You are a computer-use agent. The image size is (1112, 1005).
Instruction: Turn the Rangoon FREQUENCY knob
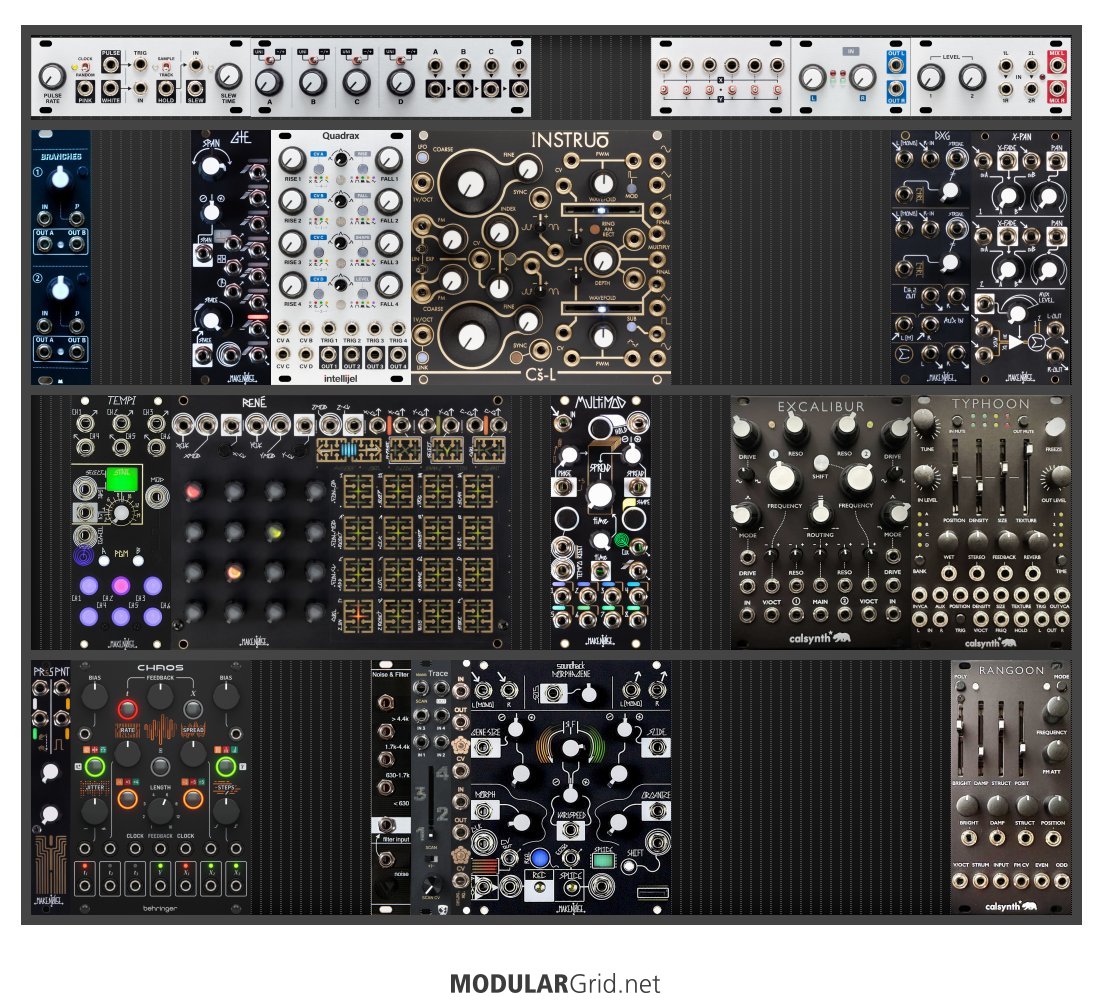[1055, 708]
